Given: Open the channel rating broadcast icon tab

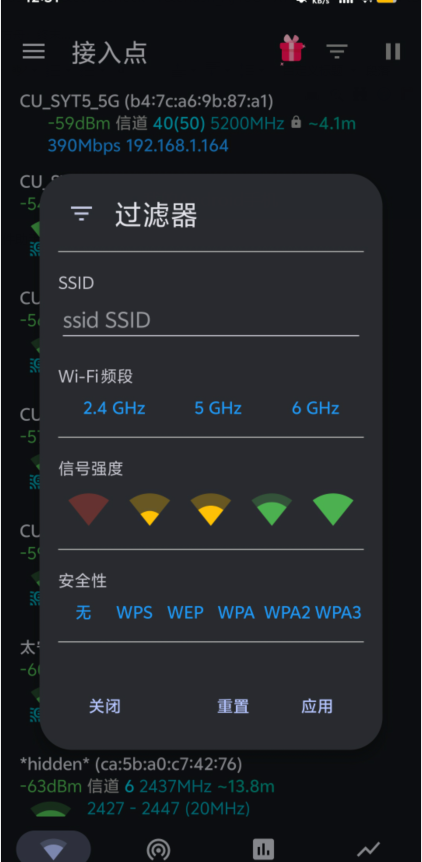Looking at the screenshot, I should (158, 850).
